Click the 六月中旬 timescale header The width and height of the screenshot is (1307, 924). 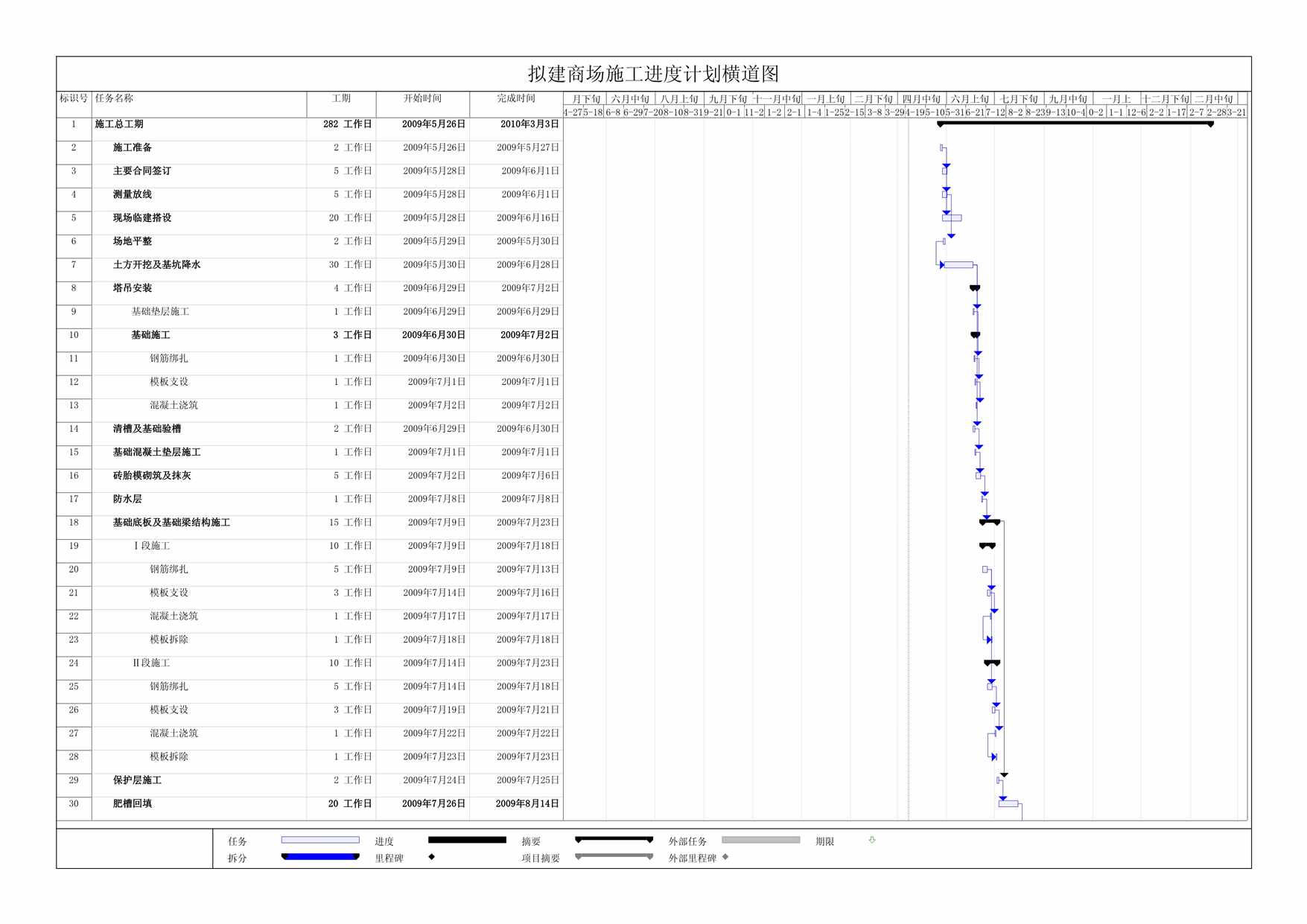coord(630,99)
